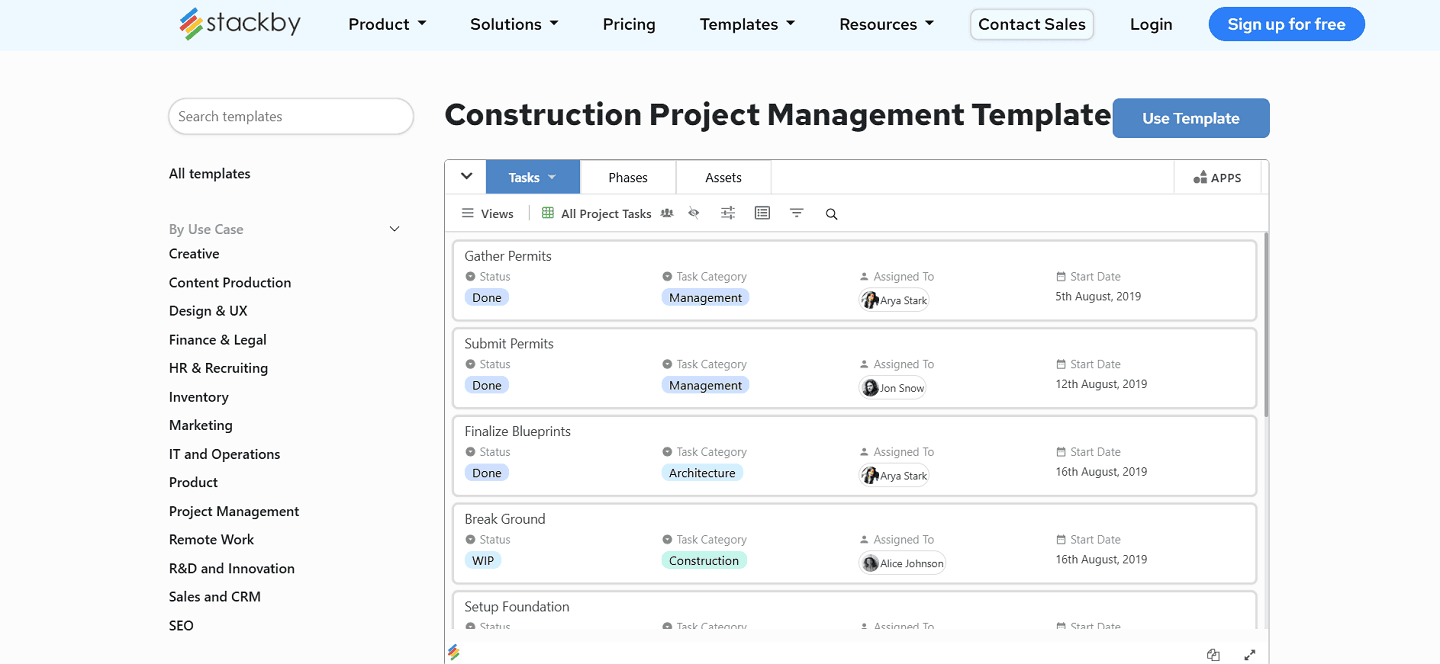
Task: Open the Resources dropdown menu
Action: [886, 23]
